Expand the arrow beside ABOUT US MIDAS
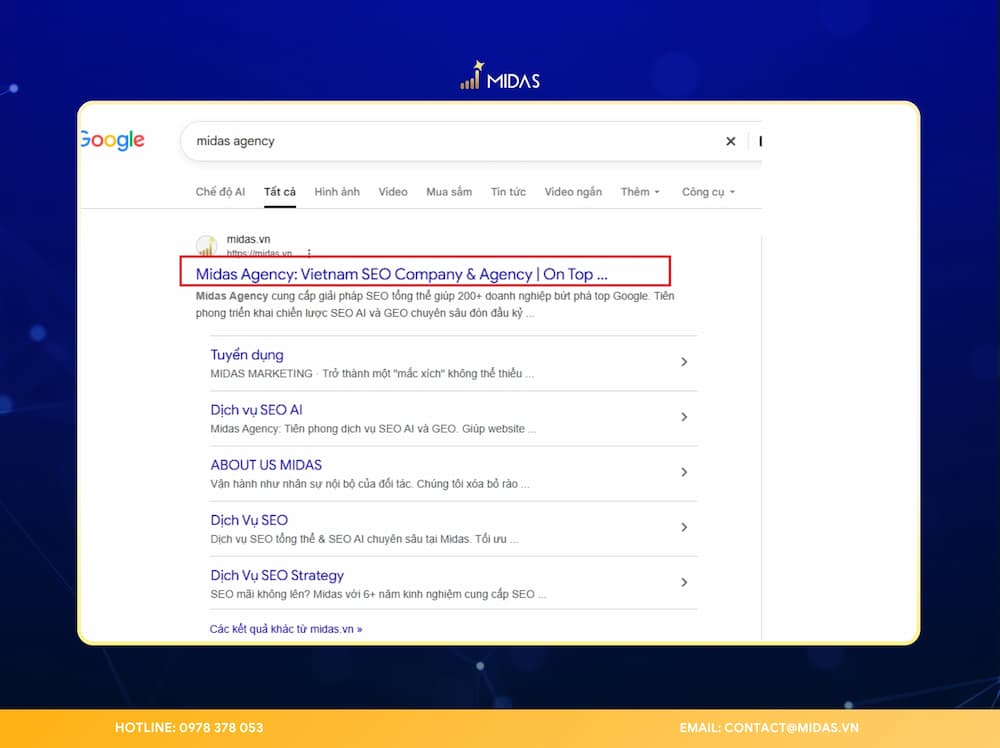 (x=684, y=472)
